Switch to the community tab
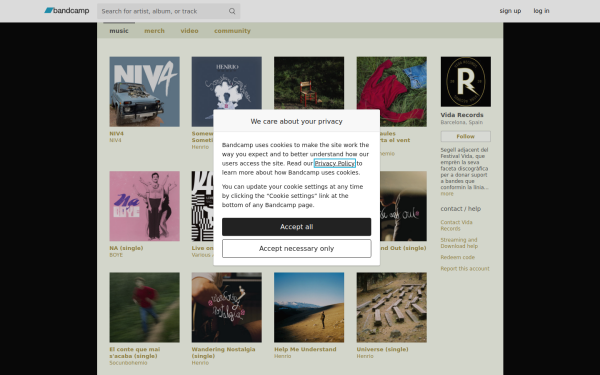The height and width of the screenshot is (375, 600). (232, 31)
